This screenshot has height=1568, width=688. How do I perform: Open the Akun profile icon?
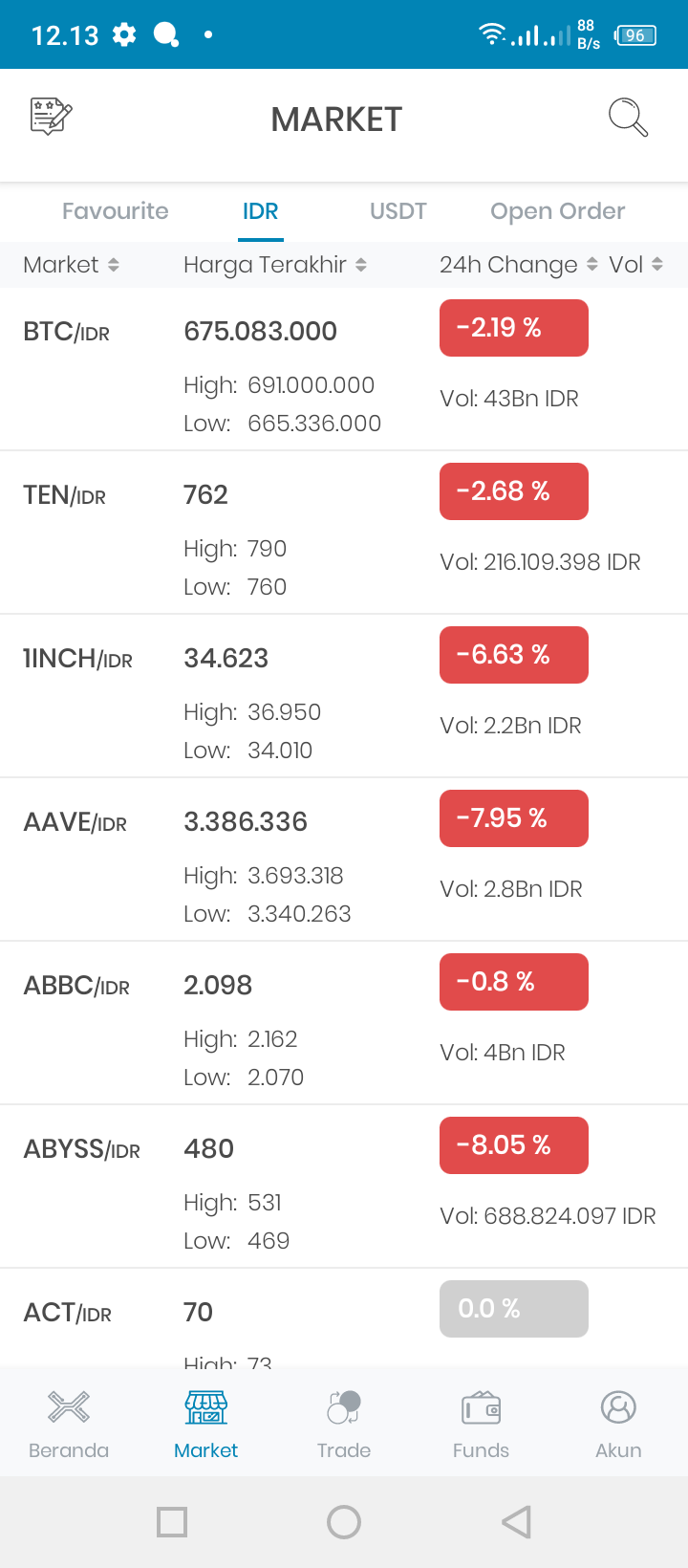coord(618,1407)
